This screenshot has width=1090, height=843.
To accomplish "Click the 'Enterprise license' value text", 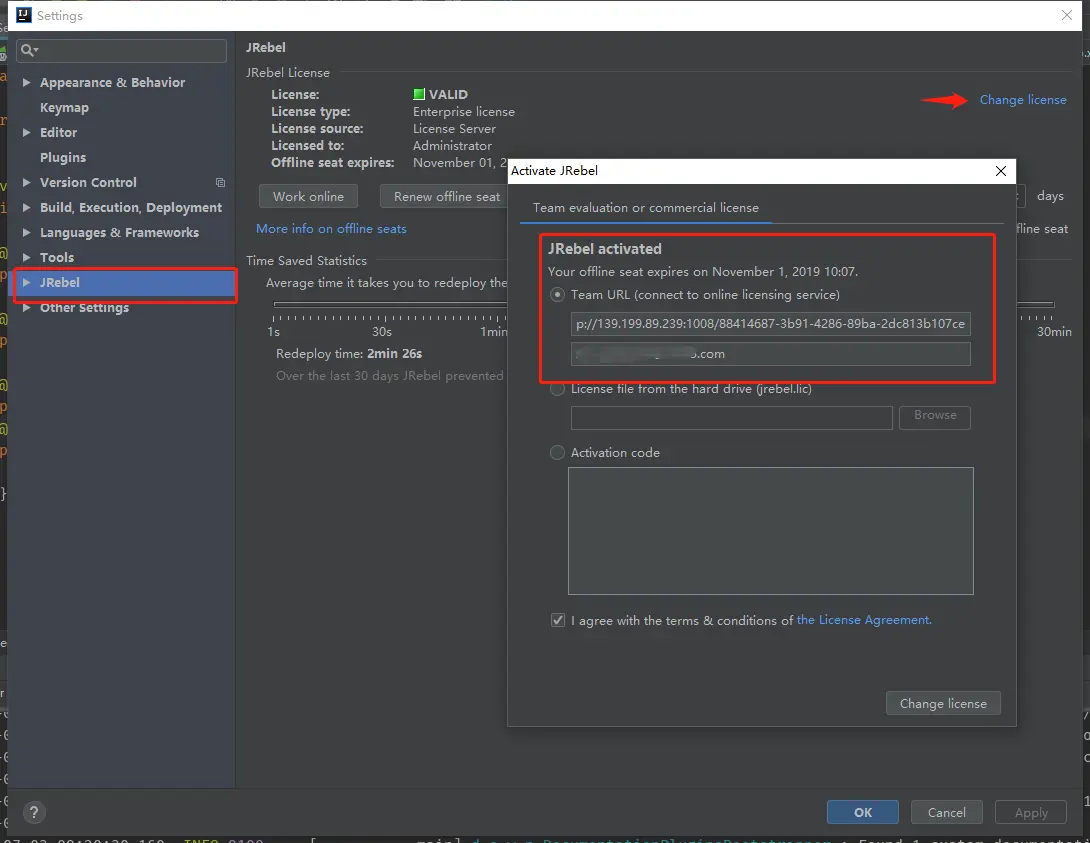I will coord(464,112).
